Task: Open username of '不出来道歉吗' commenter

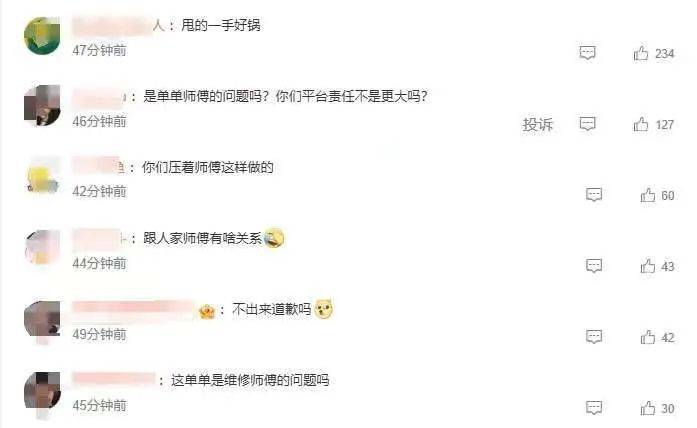Action: tap(133, 309)
